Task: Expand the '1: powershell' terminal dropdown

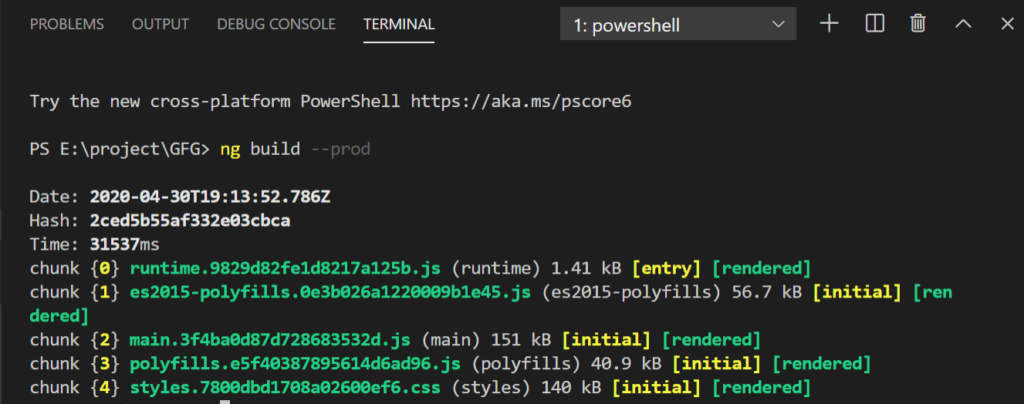Action: [678, 25]
